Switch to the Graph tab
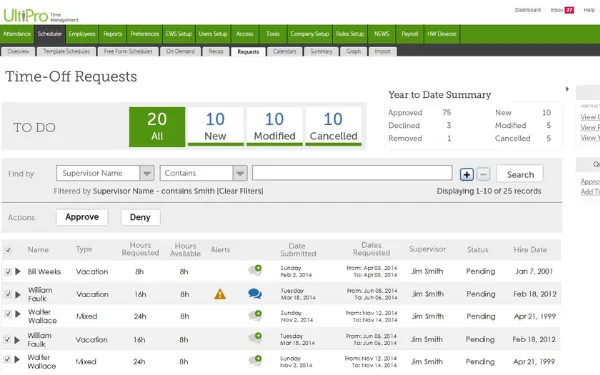 click(354, 52)
